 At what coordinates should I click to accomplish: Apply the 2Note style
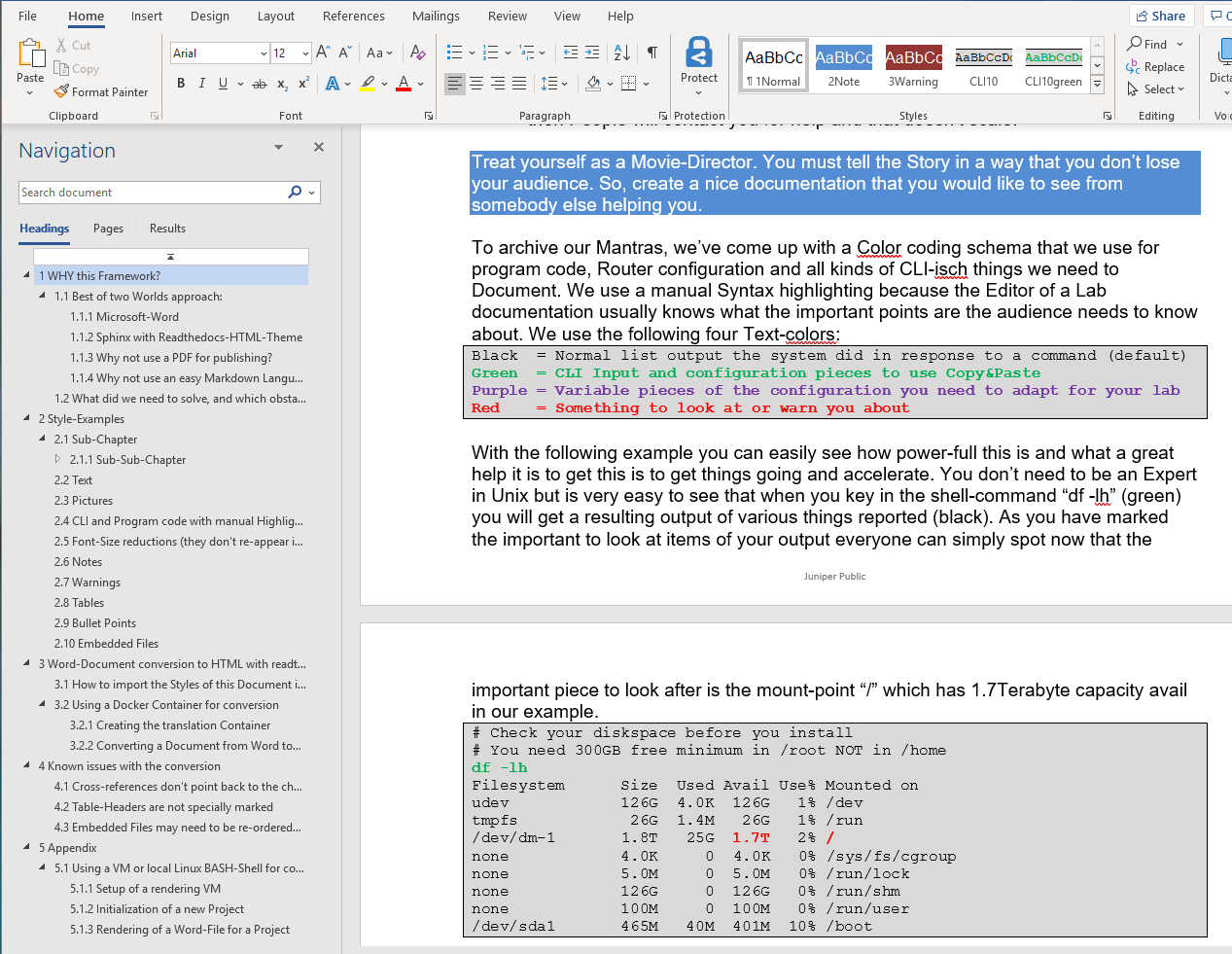(844, 66)
